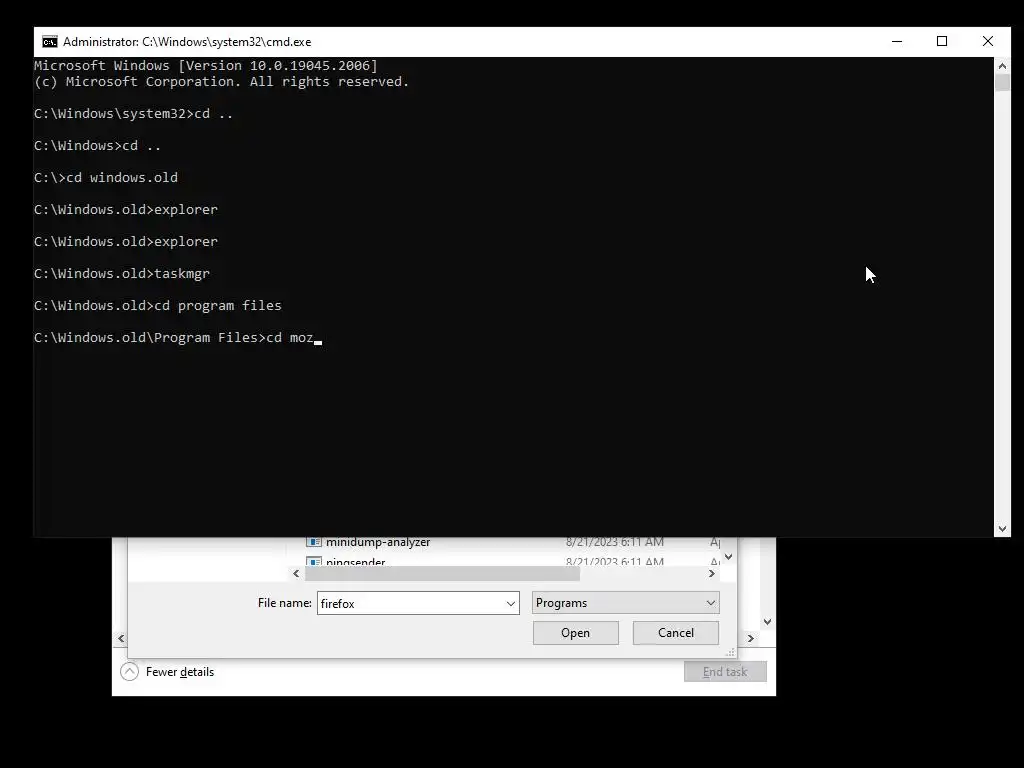The image size is (1024, 768).
Task: Click the 'taskmgr' command line
Action: [122, 274]
